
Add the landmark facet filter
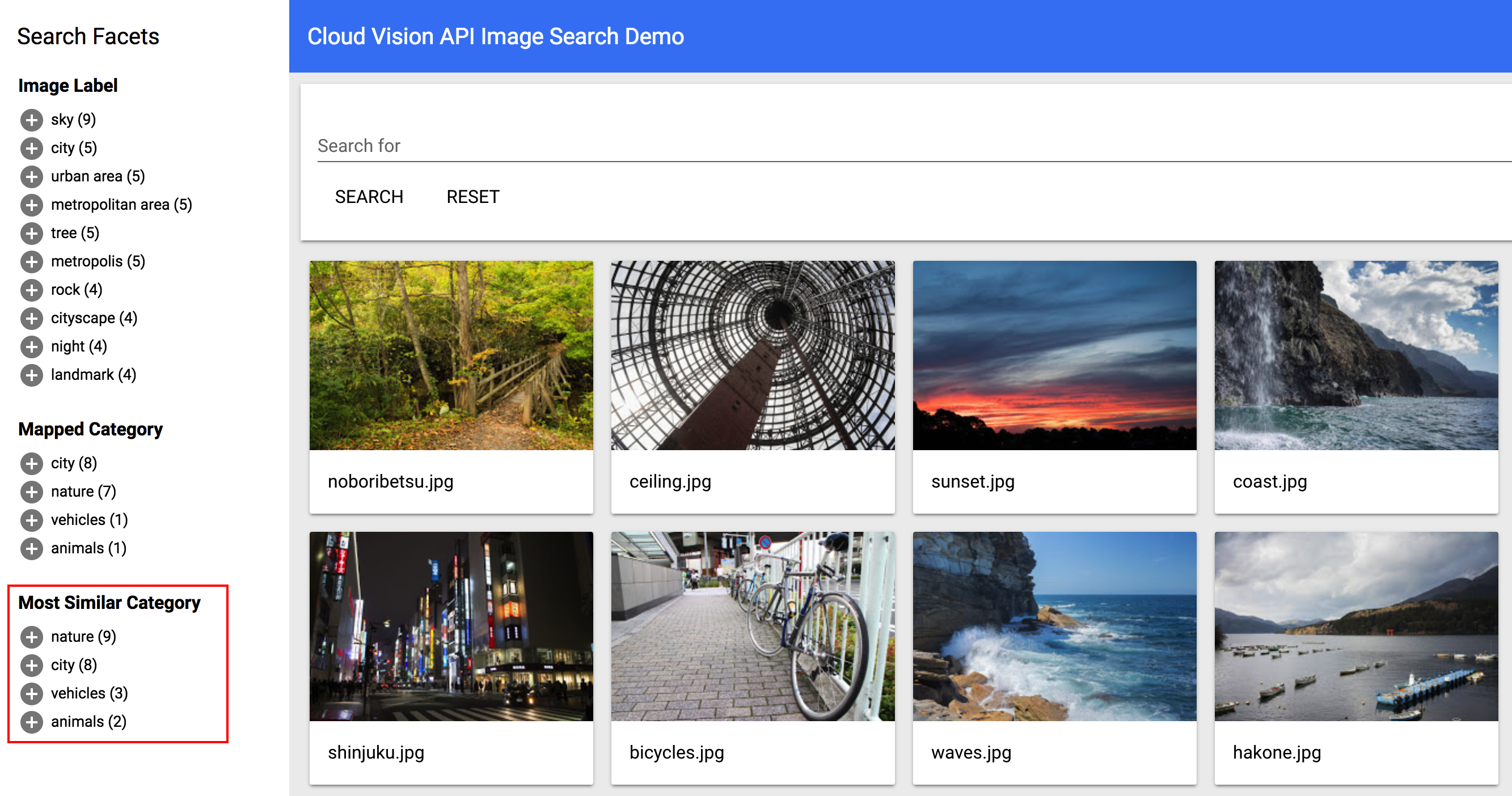[x=32, y=375]
